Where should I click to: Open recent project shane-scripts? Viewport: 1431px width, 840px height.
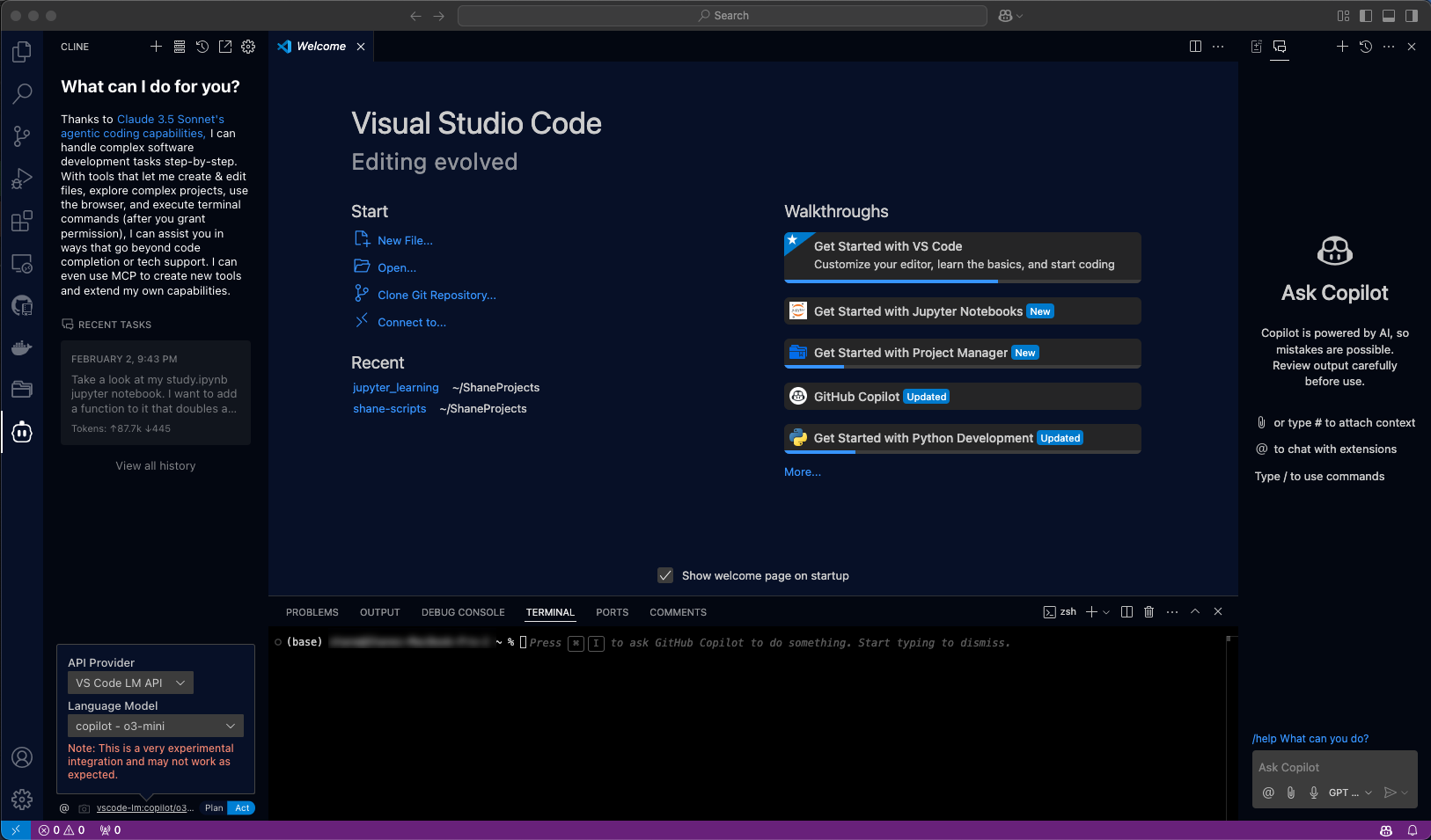(x=390, y=408)
